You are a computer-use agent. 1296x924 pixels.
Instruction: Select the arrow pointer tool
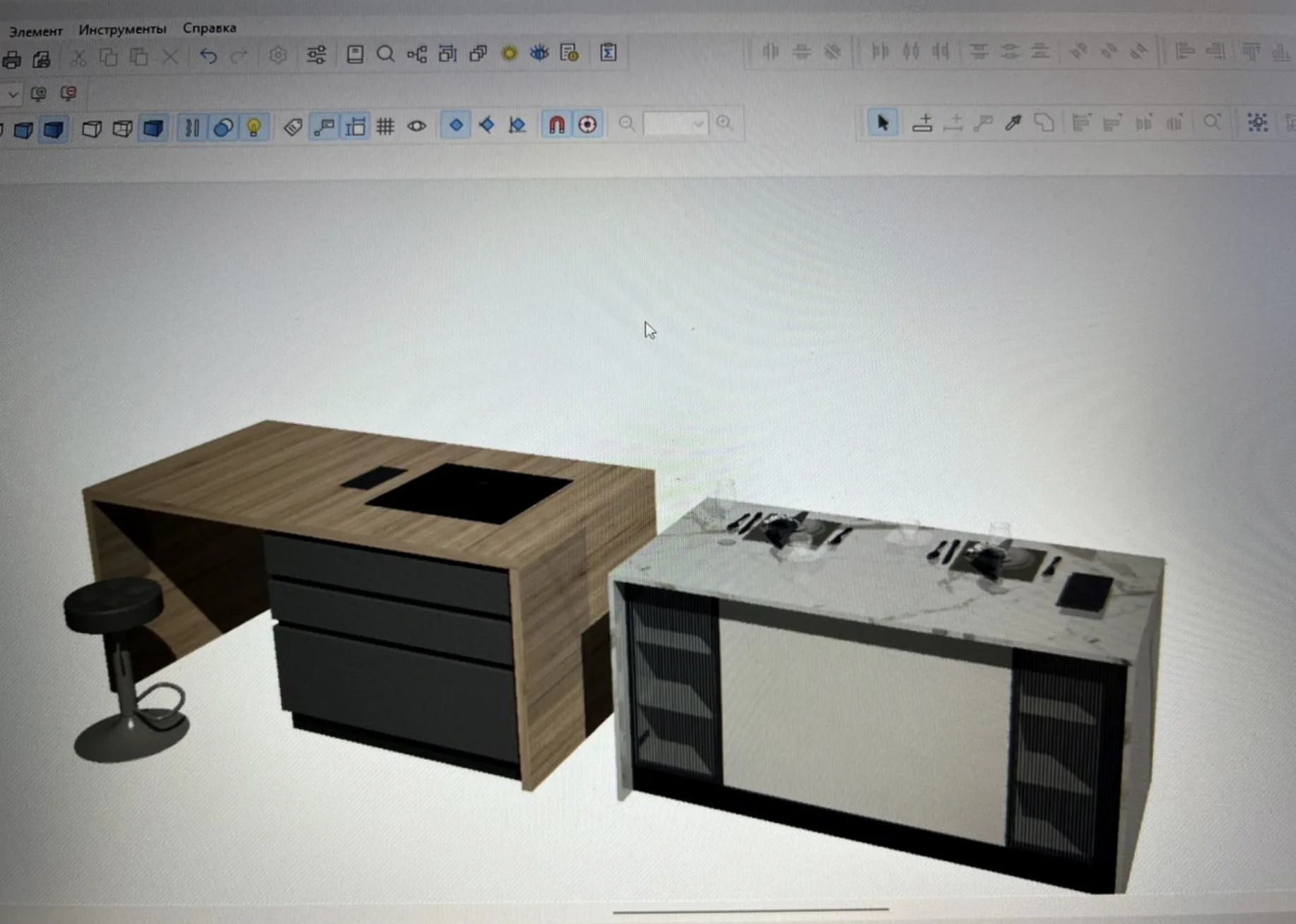coord(883,123)
